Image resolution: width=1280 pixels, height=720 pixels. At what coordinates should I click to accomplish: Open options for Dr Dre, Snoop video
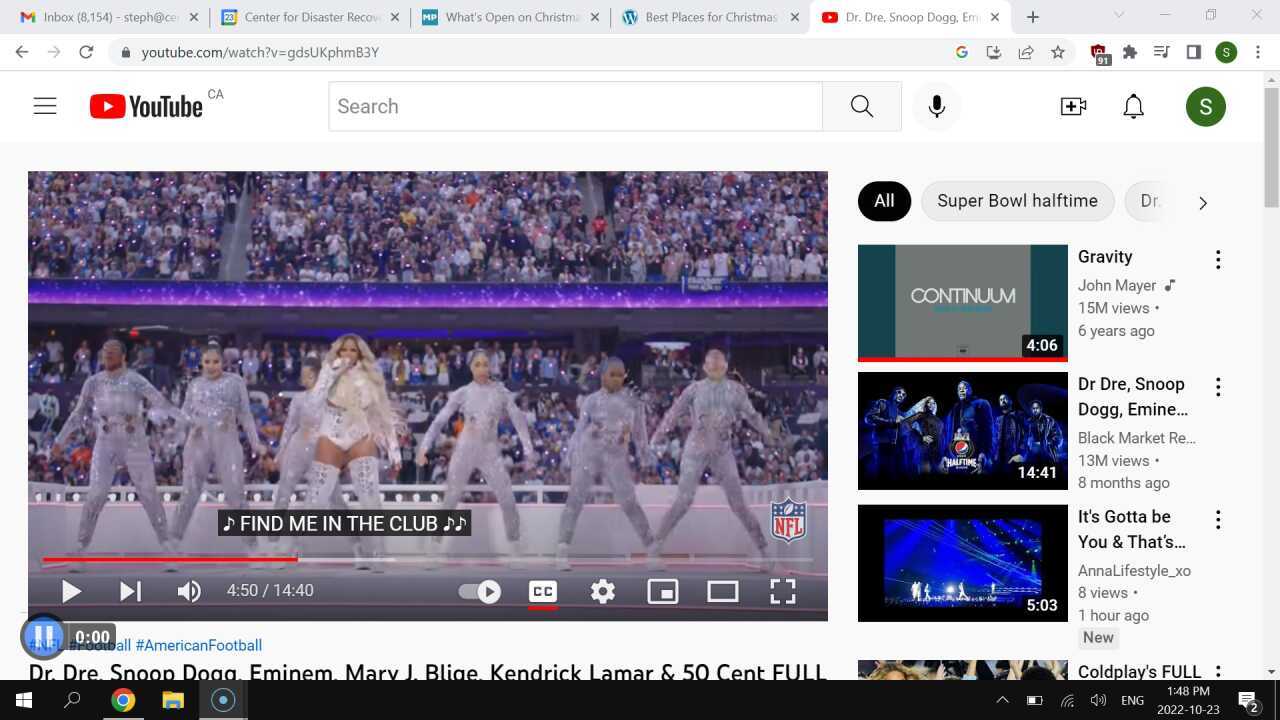point(1218,387)
